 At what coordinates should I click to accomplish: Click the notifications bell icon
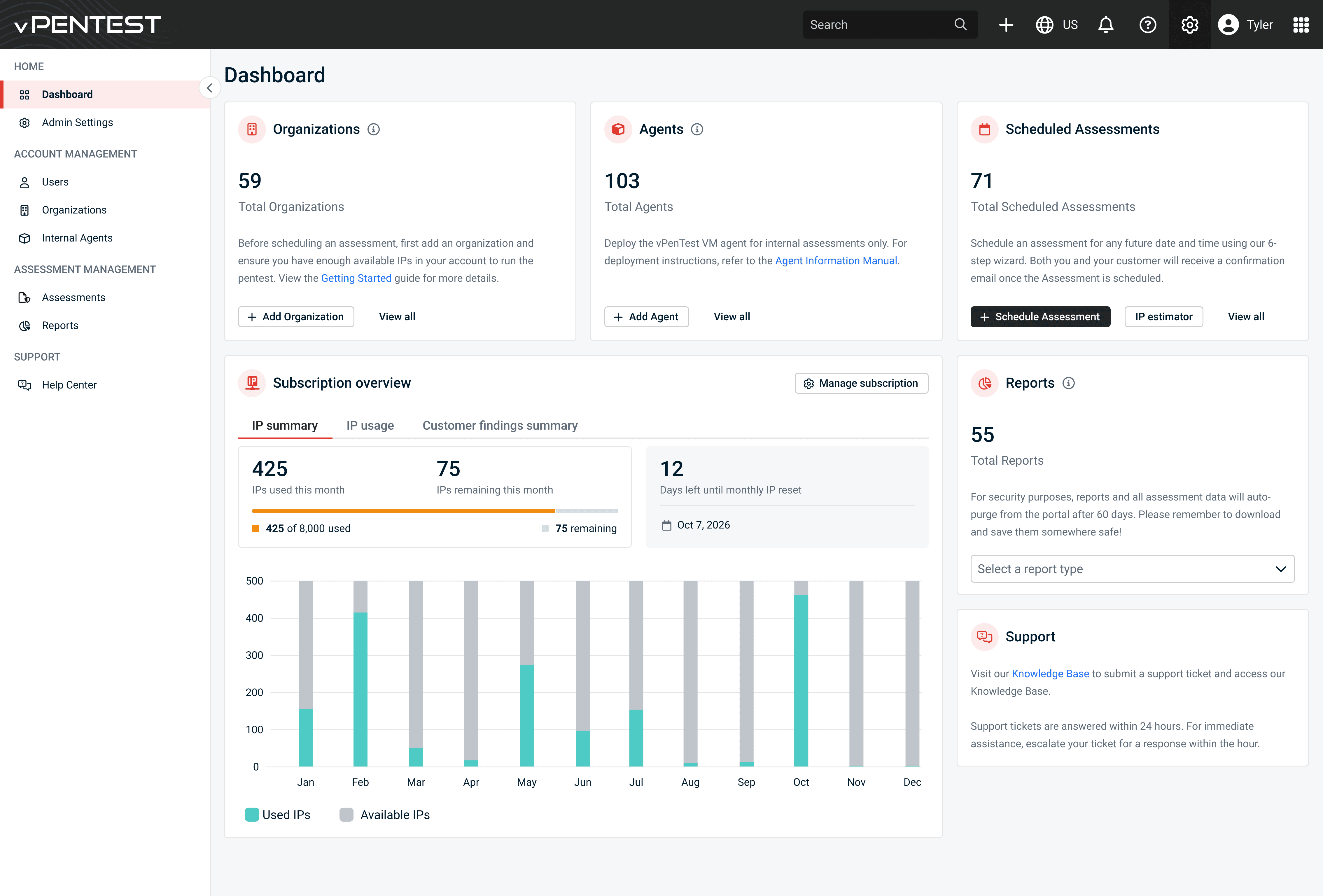tap(1105, 24)
